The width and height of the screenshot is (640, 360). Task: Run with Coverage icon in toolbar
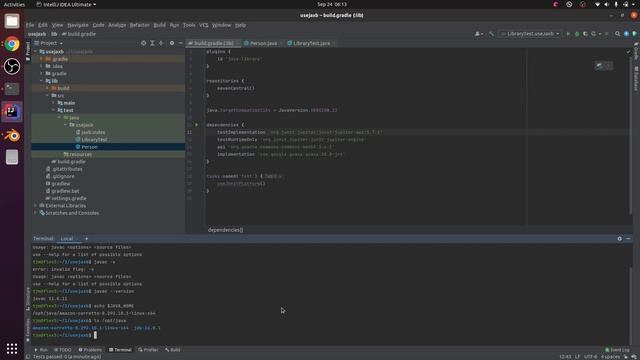click(585, 34)
